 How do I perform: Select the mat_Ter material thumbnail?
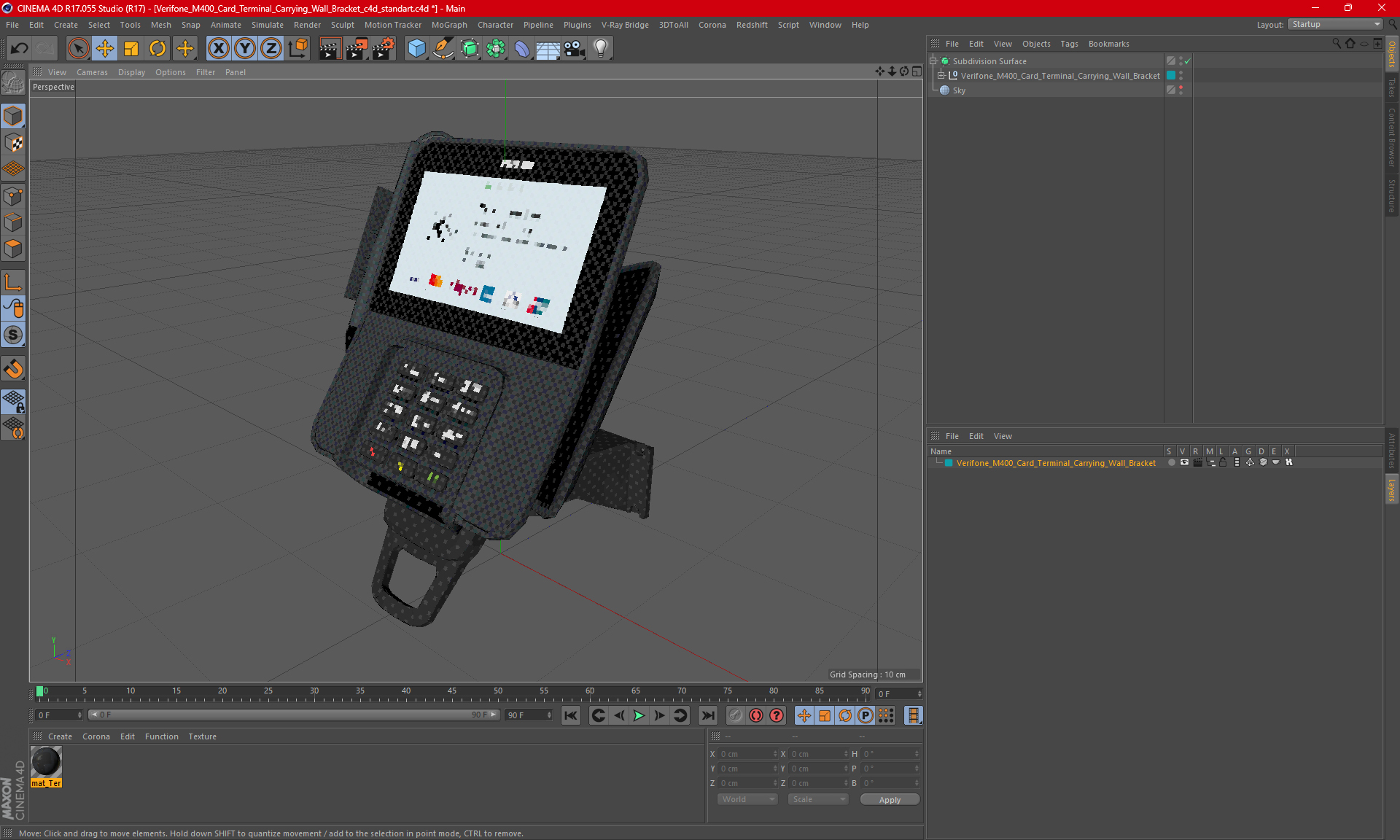click(46, 762)
